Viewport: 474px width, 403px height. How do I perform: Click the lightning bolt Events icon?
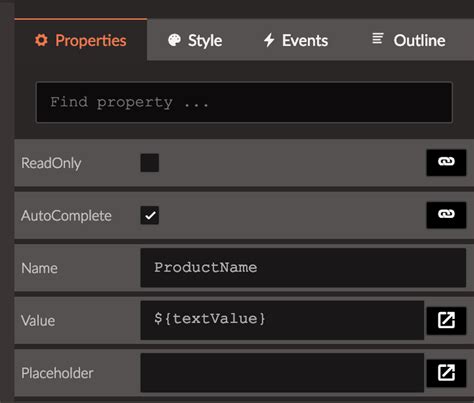coord(269,40)
